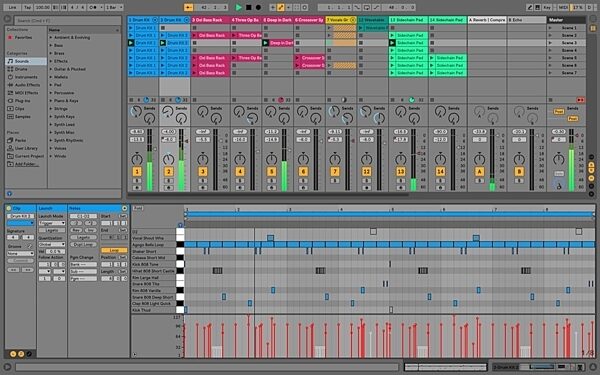Screen dimensions: 600x375
Task: Click the Link button
Action: [x=12, y=7]
